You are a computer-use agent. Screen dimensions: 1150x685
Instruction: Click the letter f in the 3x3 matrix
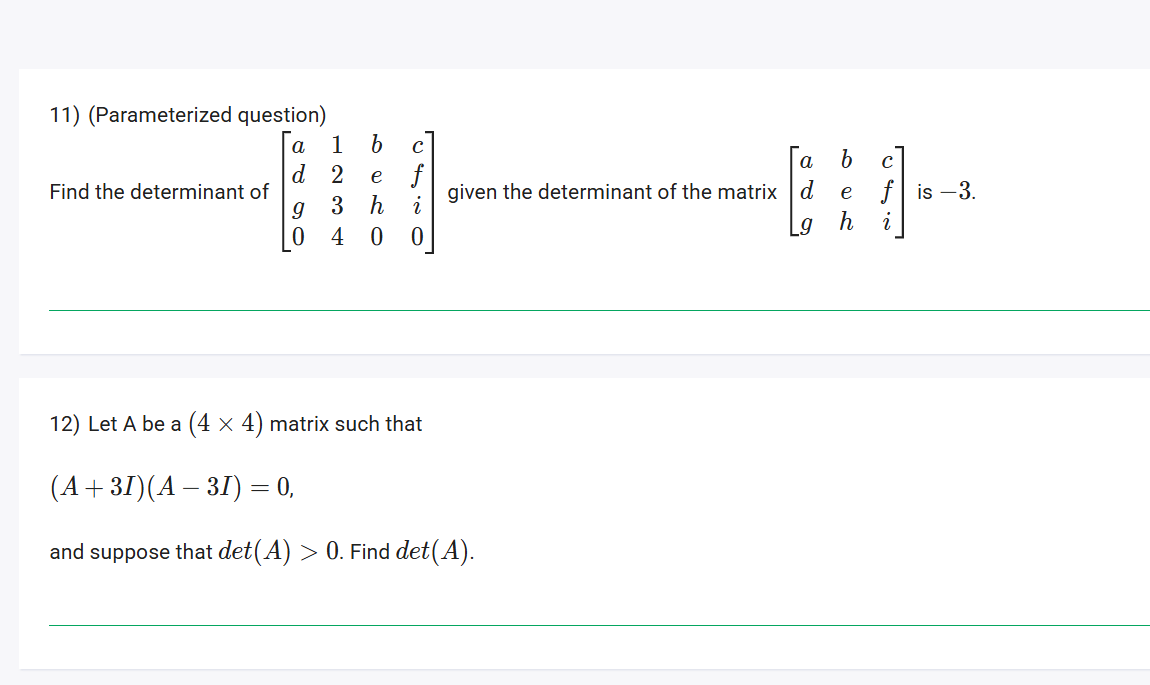click(x=887, y=191)
